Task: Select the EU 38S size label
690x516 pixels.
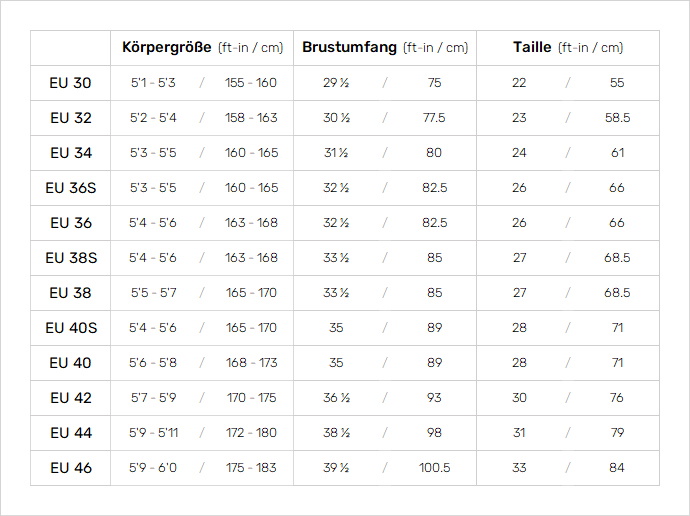Action: (70, 258)
